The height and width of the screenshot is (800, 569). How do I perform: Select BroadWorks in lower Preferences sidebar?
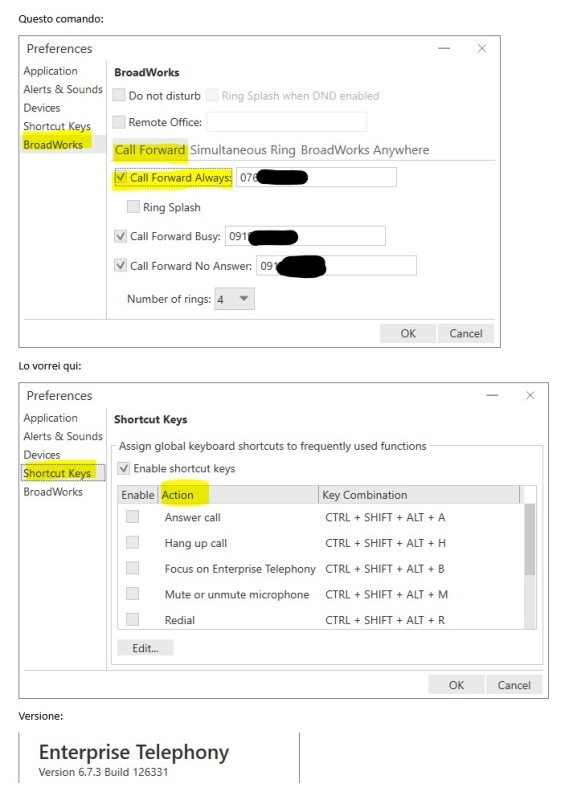point(53,491)
